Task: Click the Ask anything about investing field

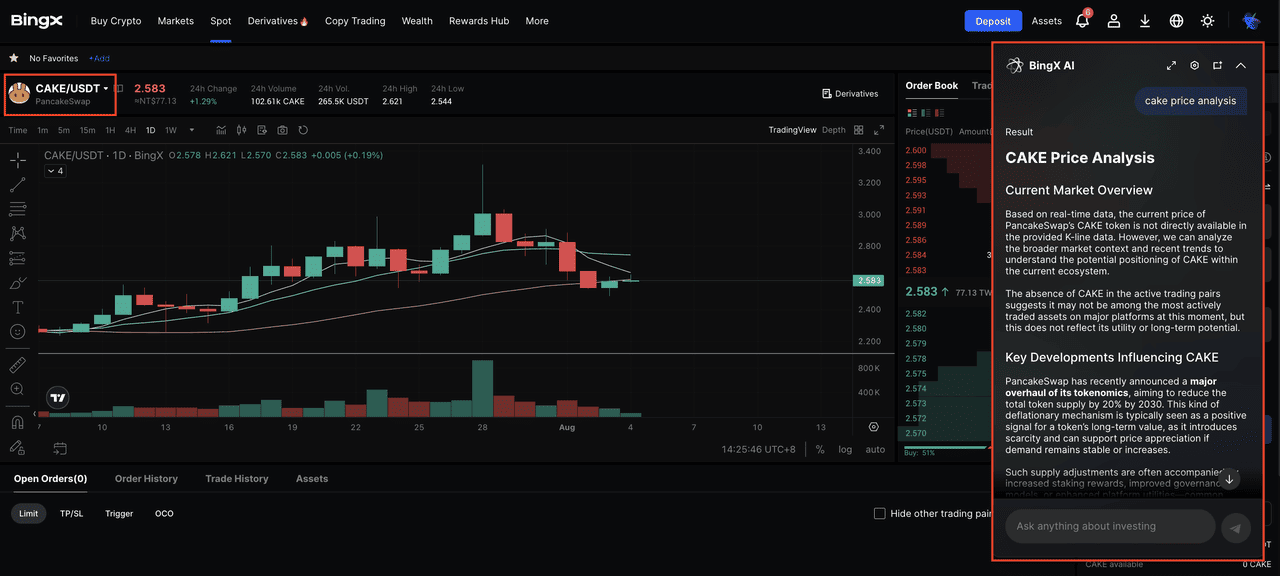Action: 1110,526
